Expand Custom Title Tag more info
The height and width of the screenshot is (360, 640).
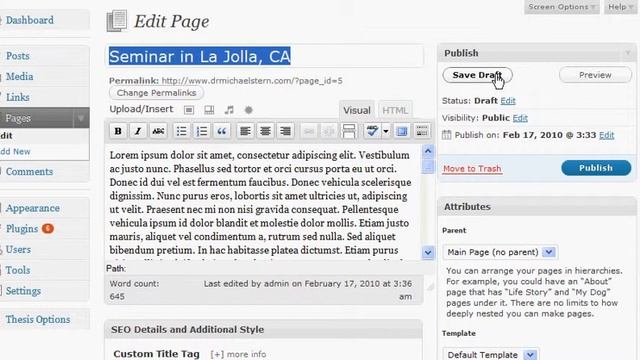[238, 354]
